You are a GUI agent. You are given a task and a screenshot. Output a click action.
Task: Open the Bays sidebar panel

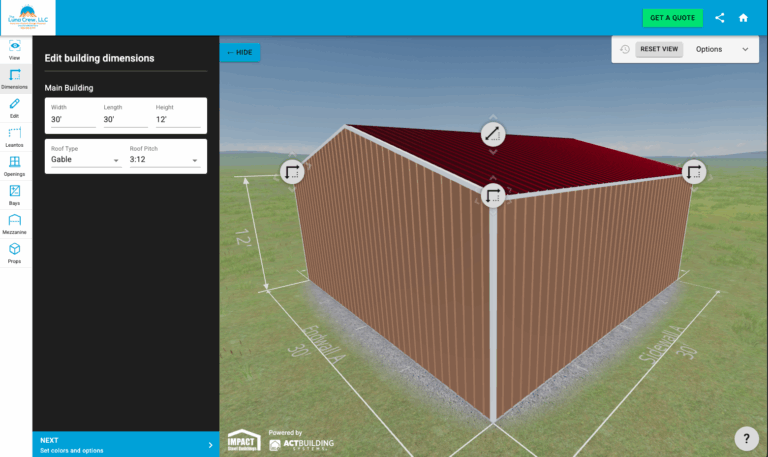pyautogui.click(x=15, y=195)
